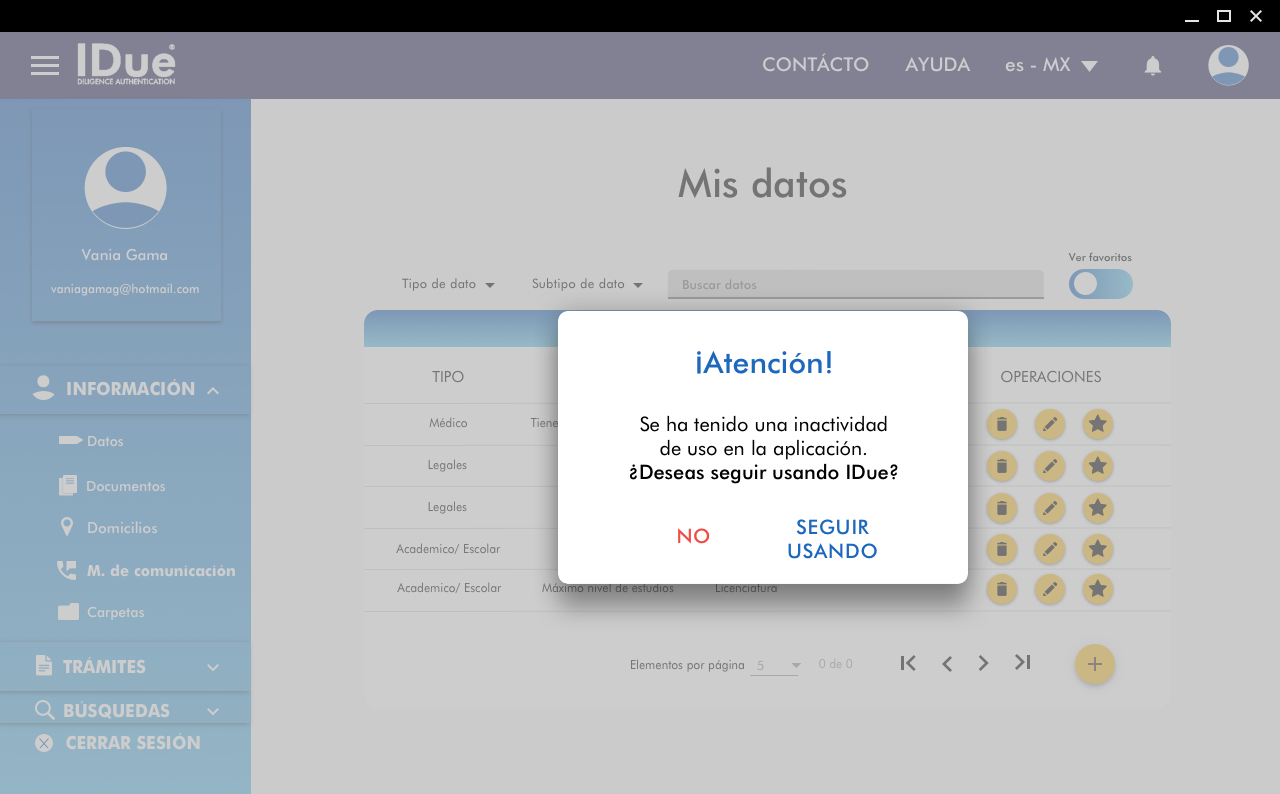This screenshot has width=1280, height=794.
Task: Click No in the inactivity dialog
Action: pyautogui.click(x=693, y=536)
